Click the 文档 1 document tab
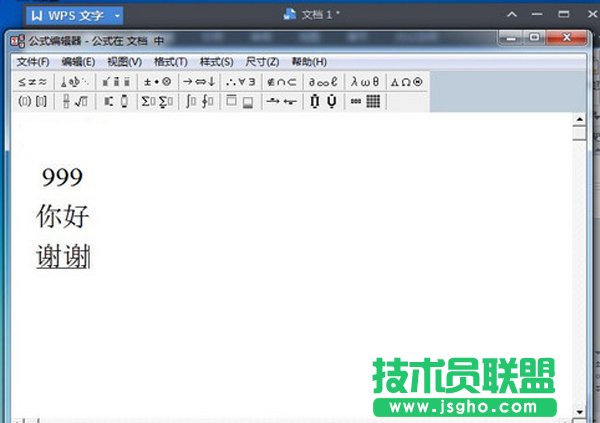Viewport: 600px width, 423px height. tap(315, 15)
